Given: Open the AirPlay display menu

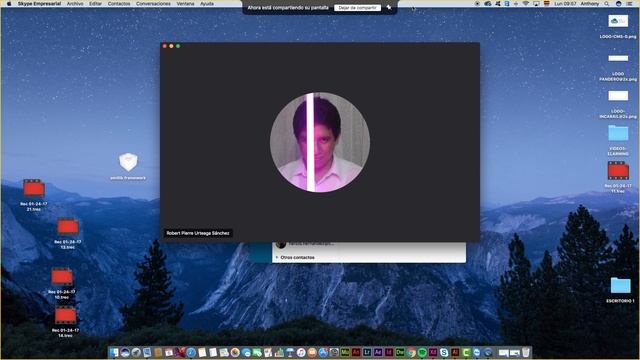Looking at the screenshot, I should tap(536, 4).
